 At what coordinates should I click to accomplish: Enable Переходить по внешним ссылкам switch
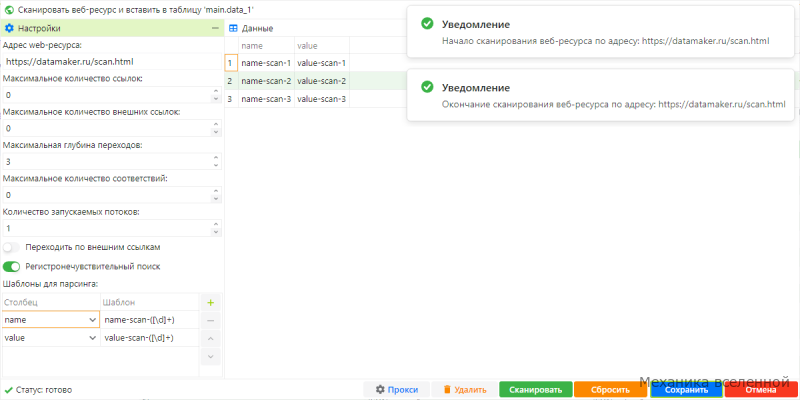tap(11, 247)
